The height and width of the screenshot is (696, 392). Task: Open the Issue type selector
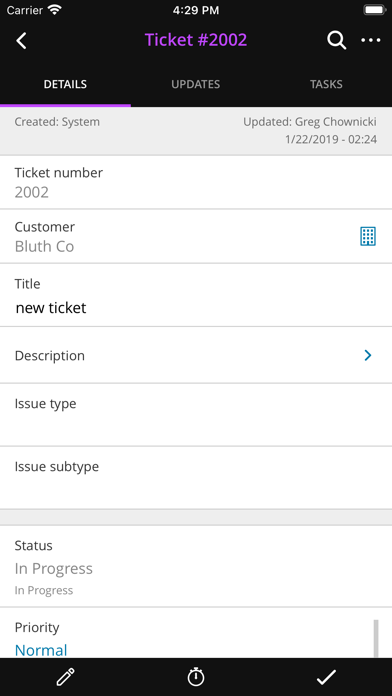point(196,415)
